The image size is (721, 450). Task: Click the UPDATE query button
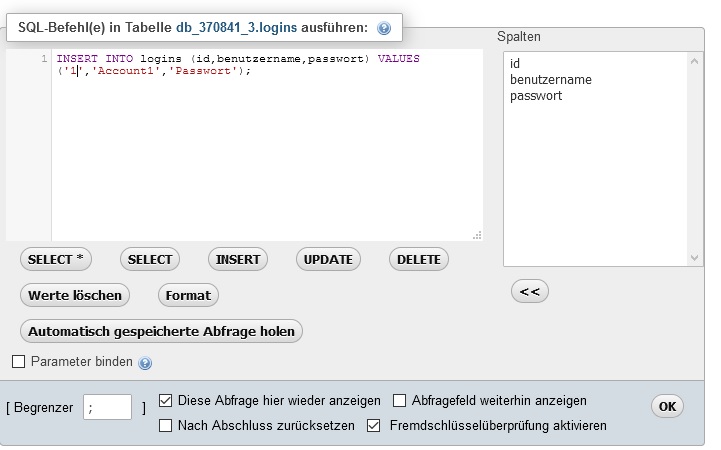[x=328, y=259]
